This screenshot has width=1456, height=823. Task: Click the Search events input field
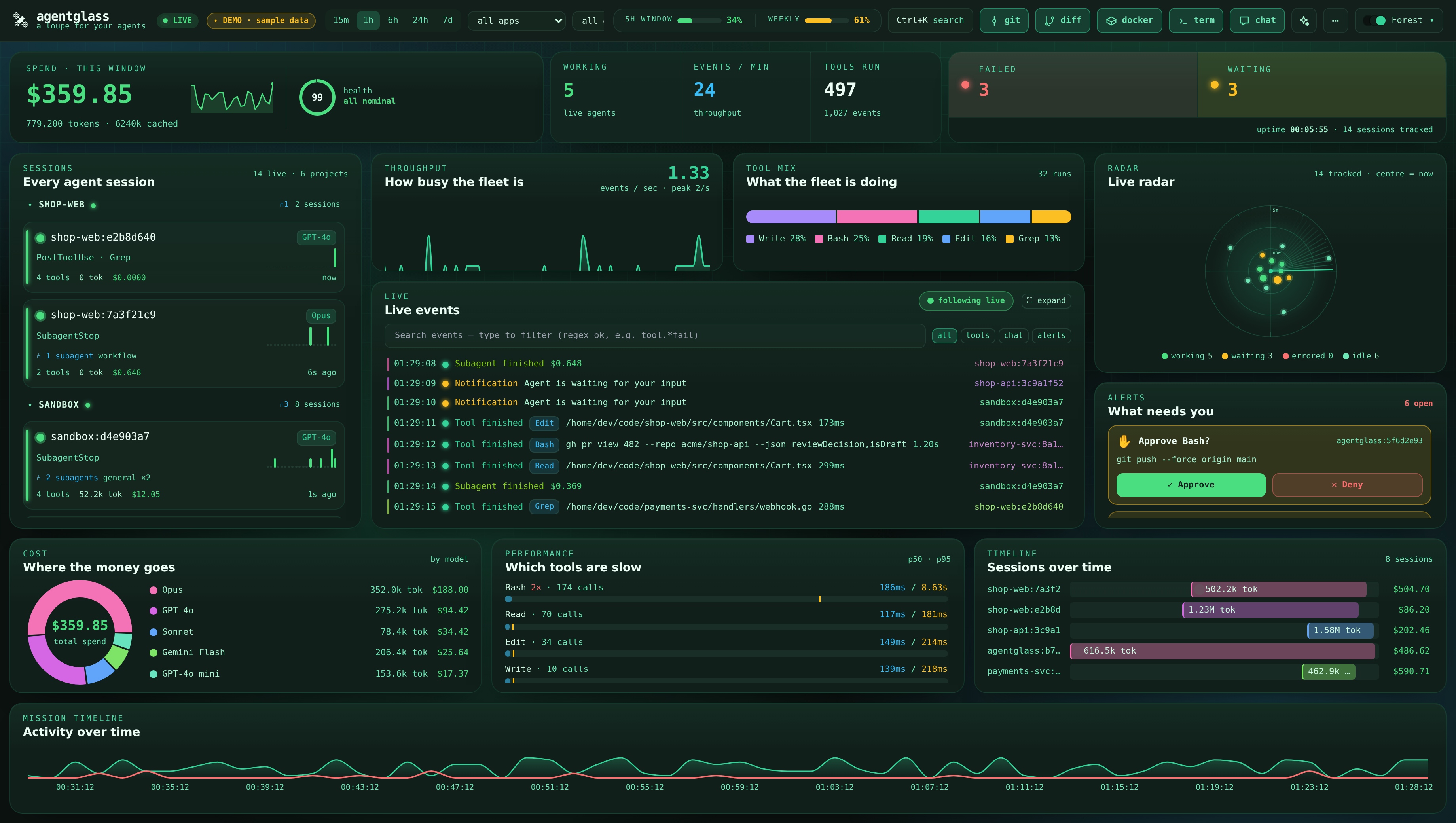[654, 336]
